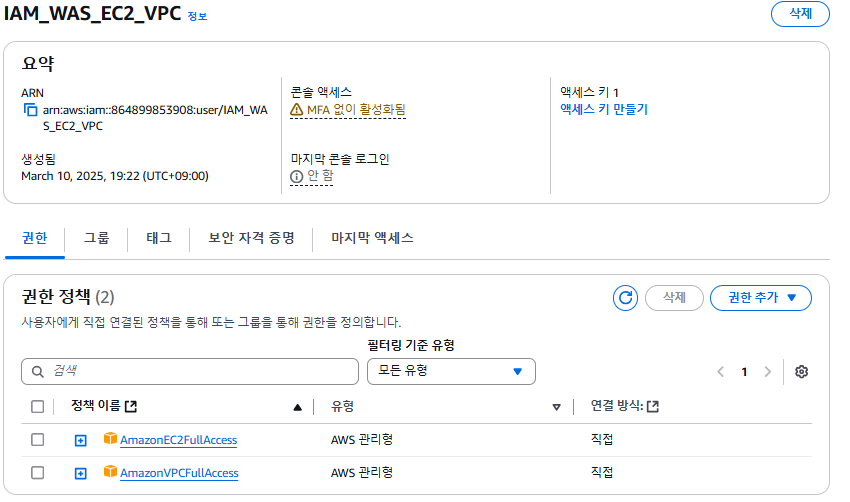The width and height of the screenshot is (850, 502).
Task: Click the search magnifier icon
Action: (37, 371)
